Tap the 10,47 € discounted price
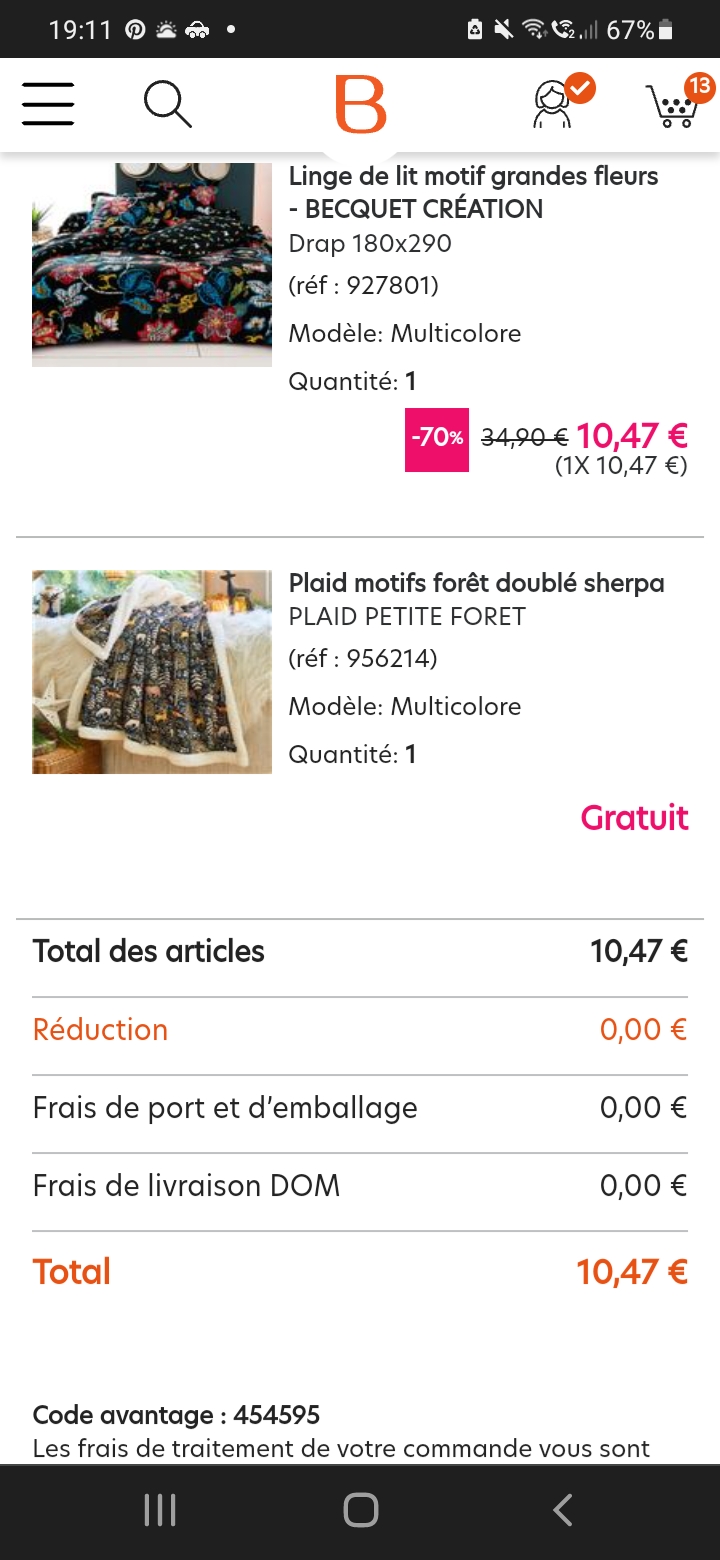Image resolution: width=720 pixels, height=1560 pixels. (632, 436)
